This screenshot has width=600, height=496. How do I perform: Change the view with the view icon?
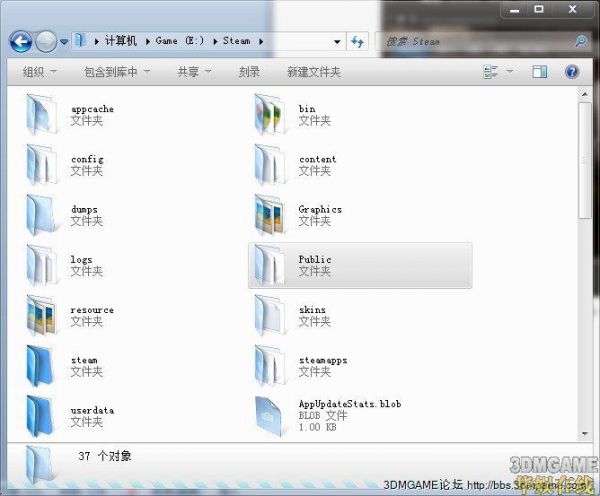pyautogui.click(x=491, y=72)
